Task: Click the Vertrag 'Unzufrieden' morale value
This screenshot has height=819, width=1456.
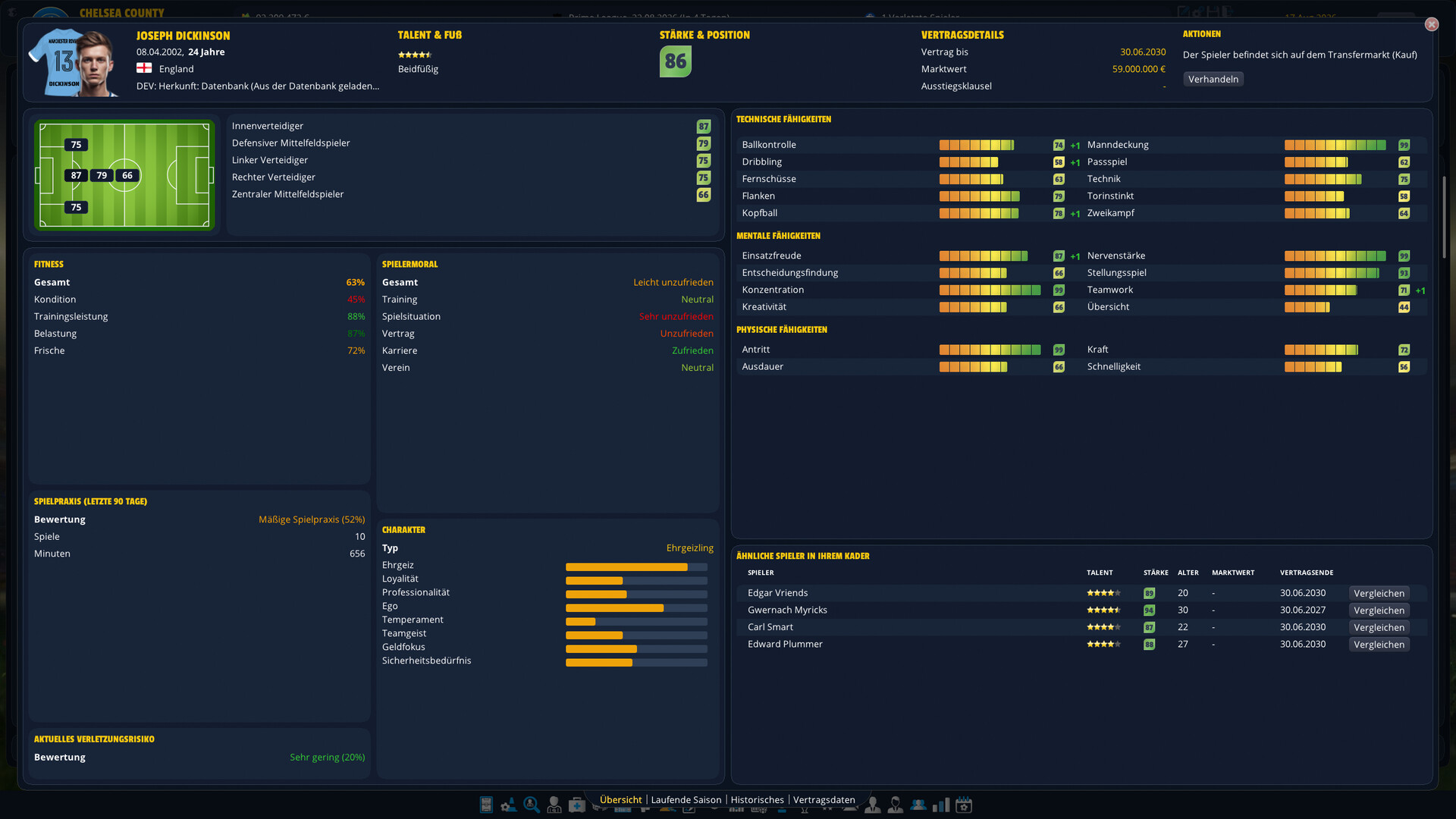Action: pos(686,334)
